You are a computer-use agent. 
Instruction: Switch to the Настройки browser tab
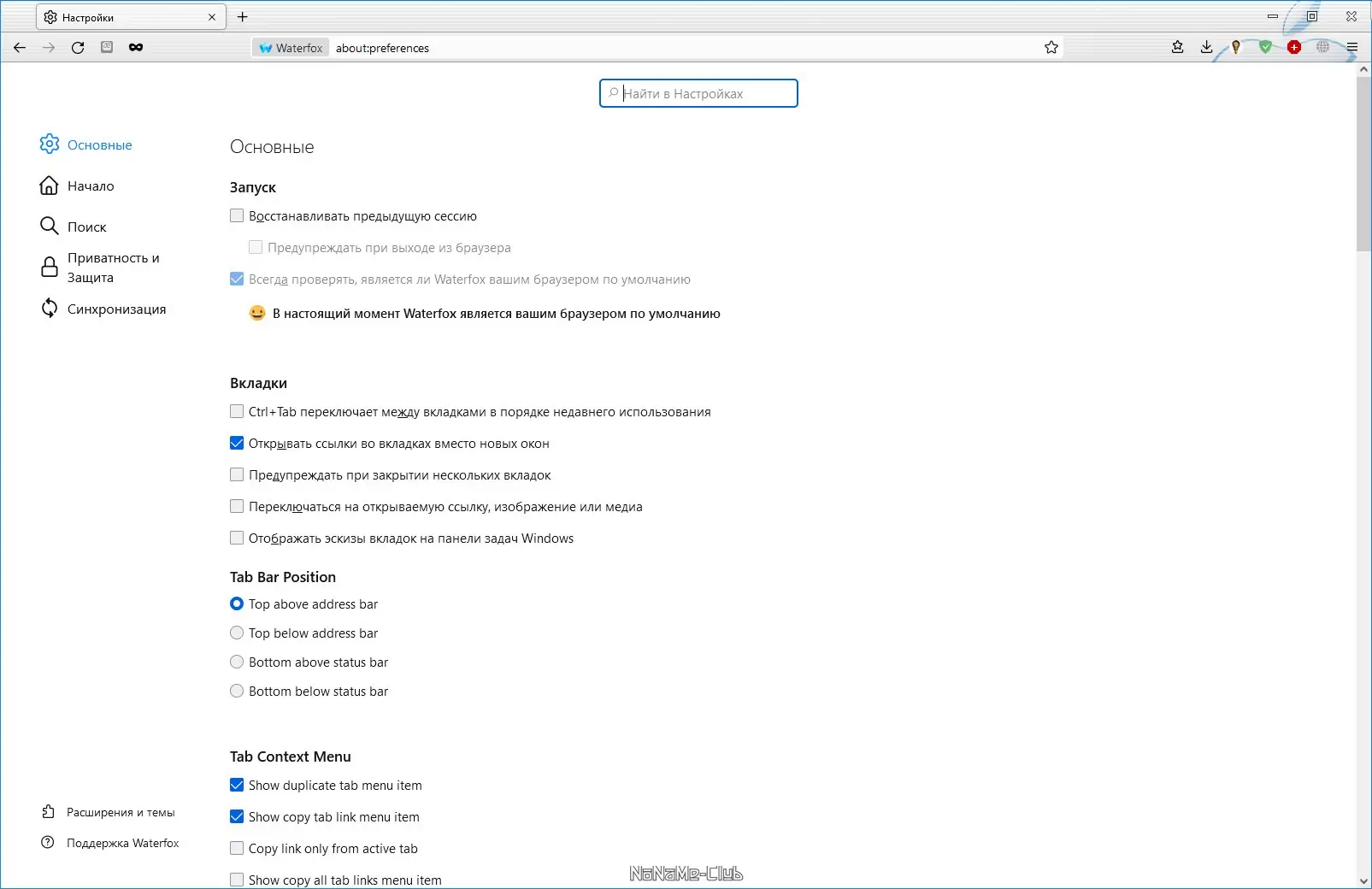pyautogui.click(x=131, y=17)
